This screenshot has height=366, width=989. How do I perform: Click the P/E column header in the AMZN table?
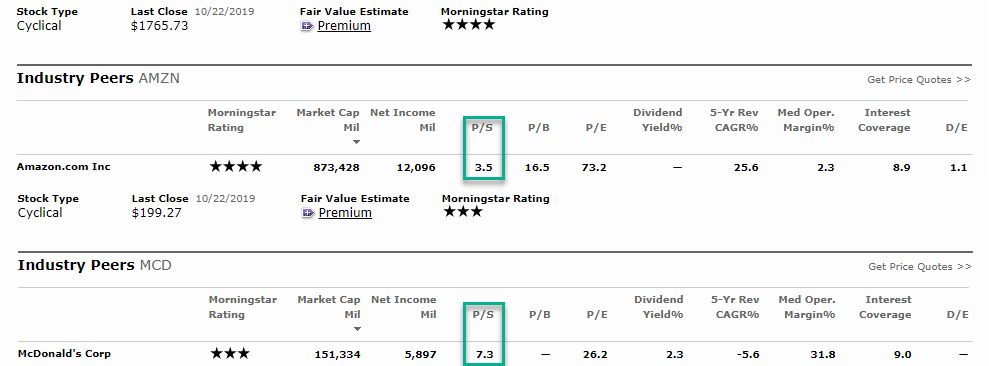[596, 127]
